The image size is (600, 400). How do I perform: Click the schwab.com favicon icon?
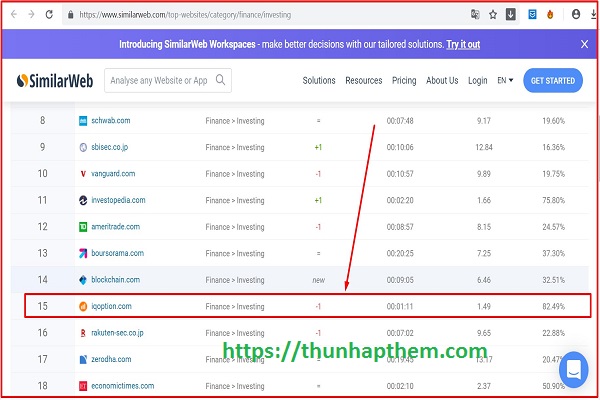83,121
